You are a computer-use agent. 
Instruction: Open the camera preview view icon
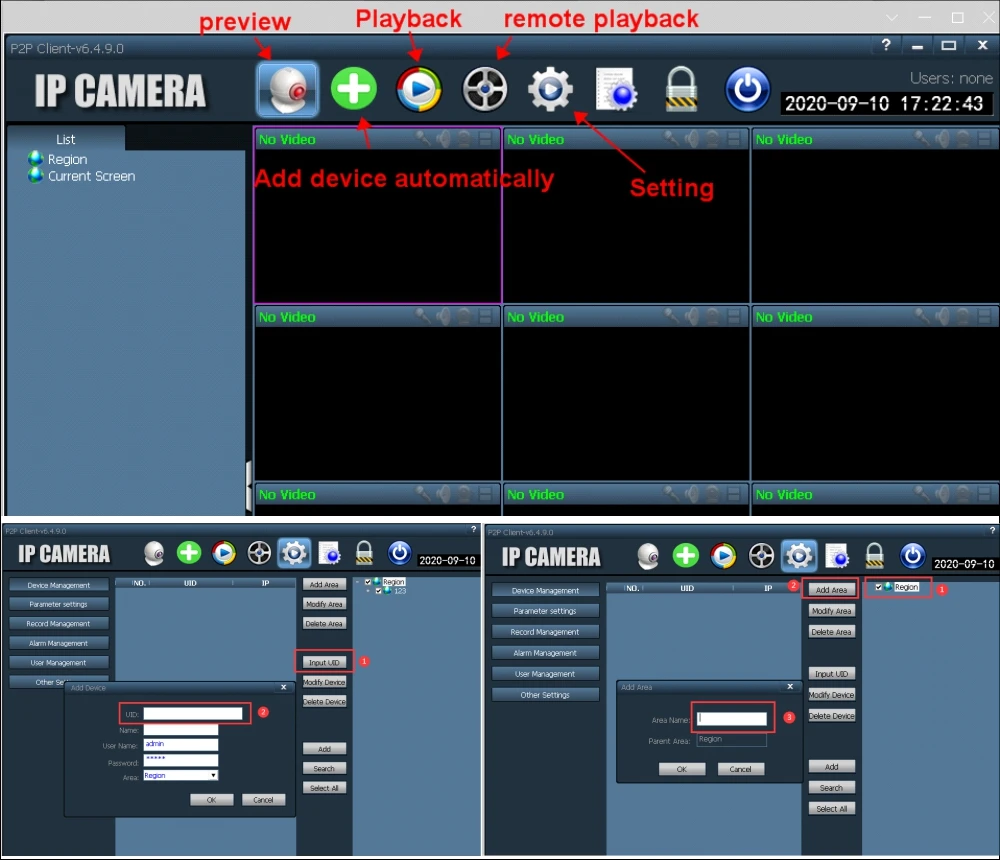point(287,90)
